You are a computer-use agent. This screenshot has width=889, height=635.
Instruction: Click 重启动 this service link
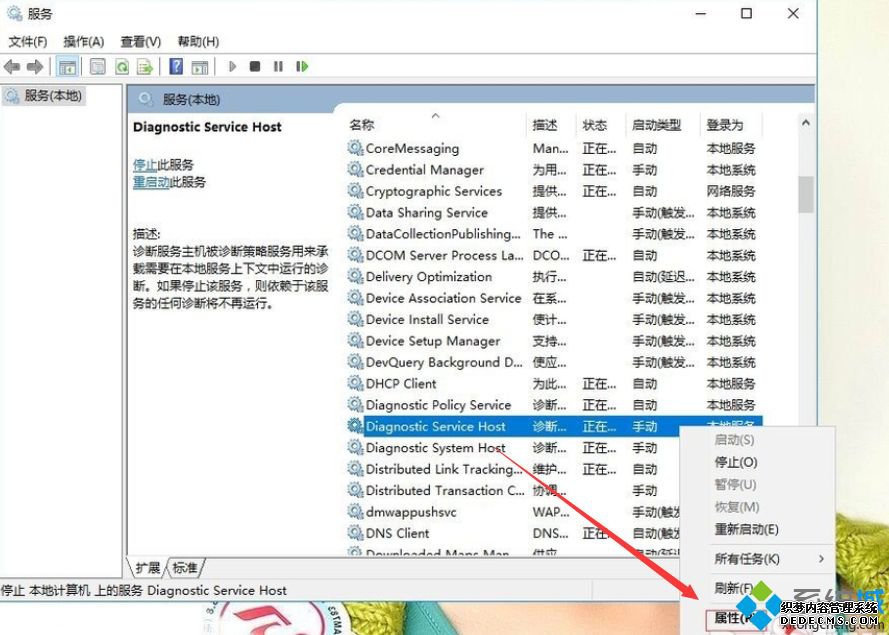click(x=151, y=182)
